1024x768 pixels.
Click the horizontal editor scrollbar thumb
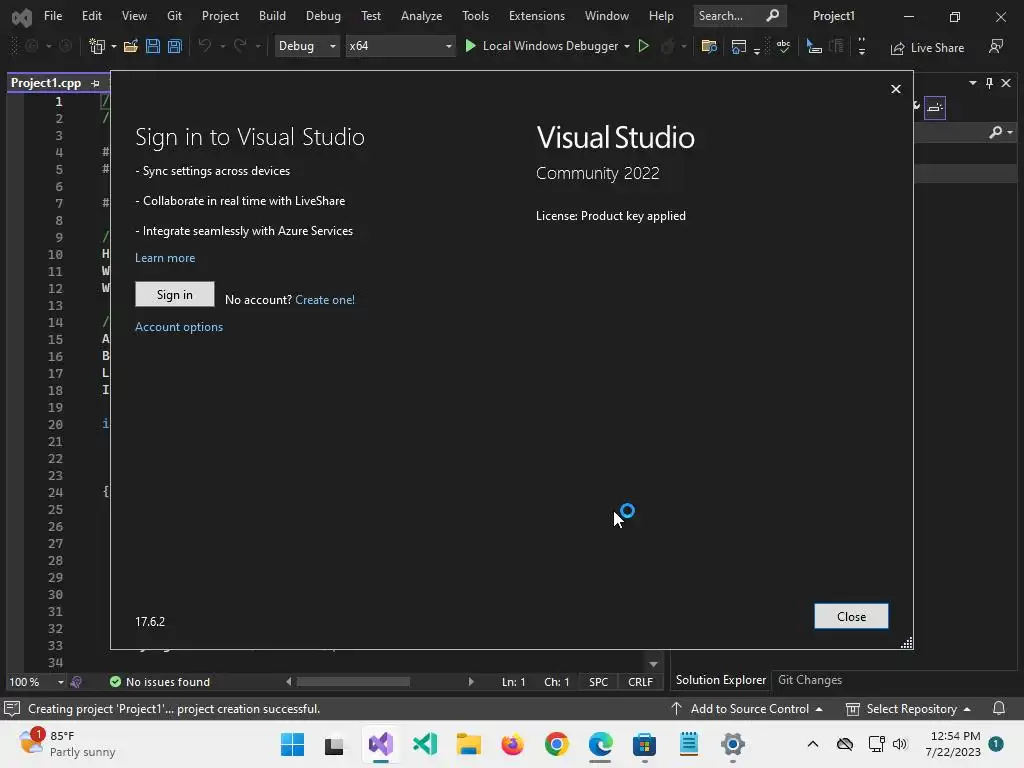(x=353, y=682)
